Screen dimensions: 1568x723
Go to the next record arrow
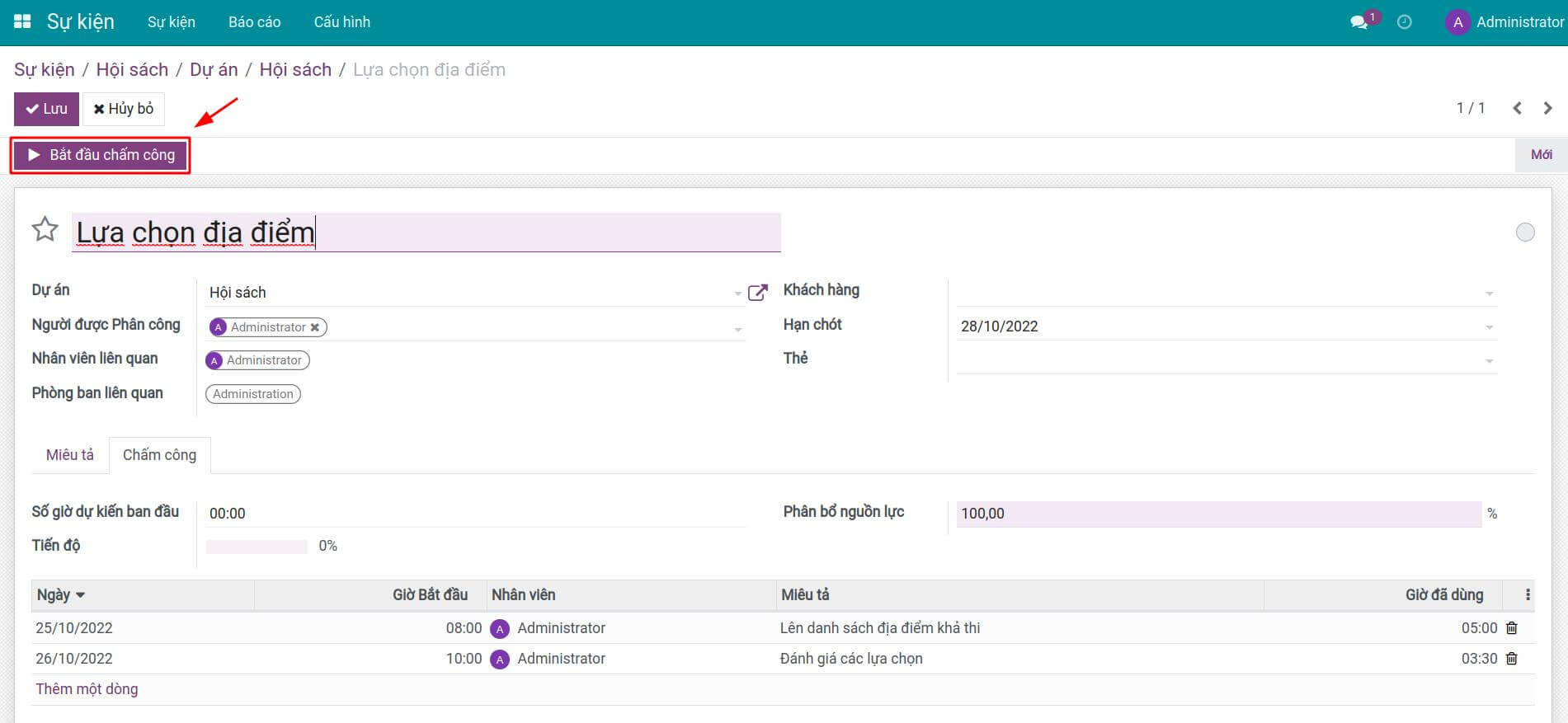1547,108
